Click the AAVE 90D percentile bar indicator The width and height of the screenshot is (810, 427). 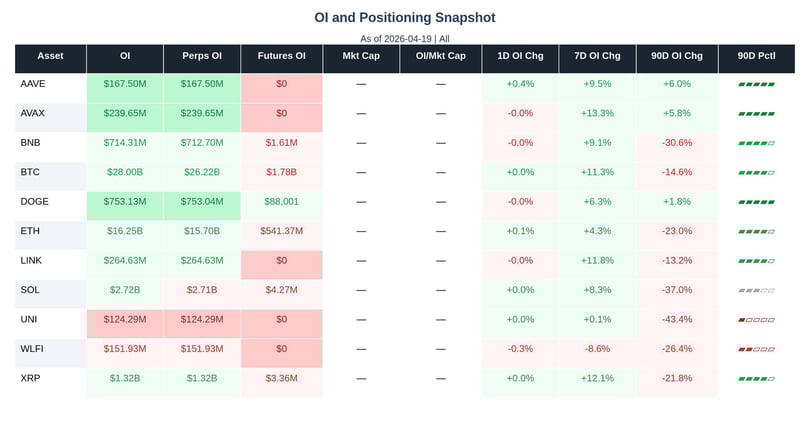[756, 85]
